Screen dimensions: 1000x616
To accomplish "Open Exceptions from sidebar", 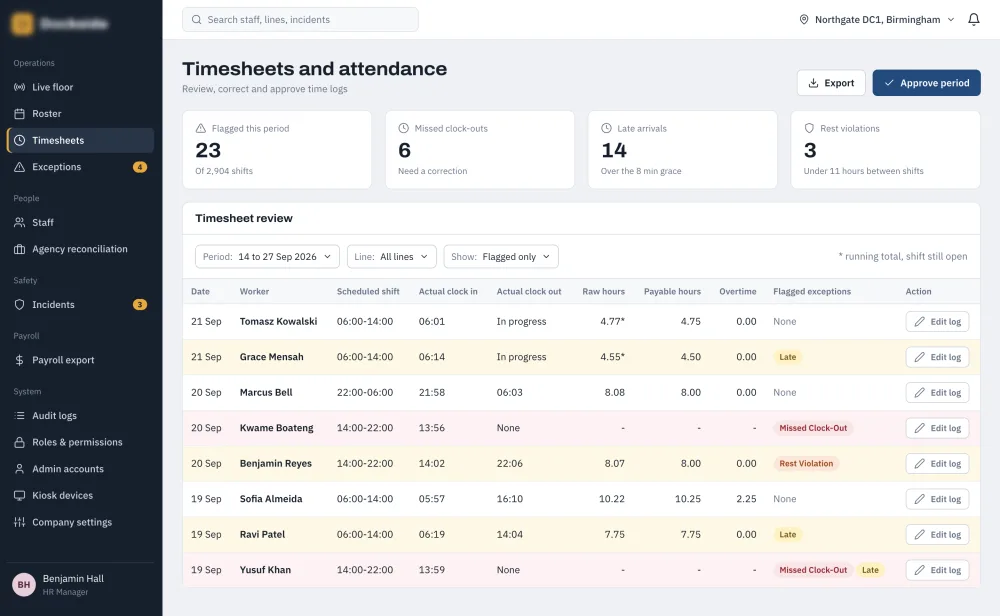I will tap(80, 167).
